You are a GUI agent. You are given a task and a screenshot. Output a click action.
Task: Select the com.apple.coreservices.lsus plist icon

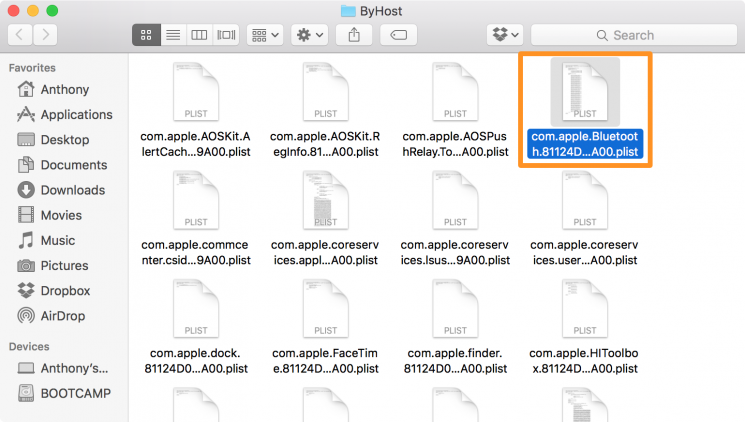coord(455,200)
